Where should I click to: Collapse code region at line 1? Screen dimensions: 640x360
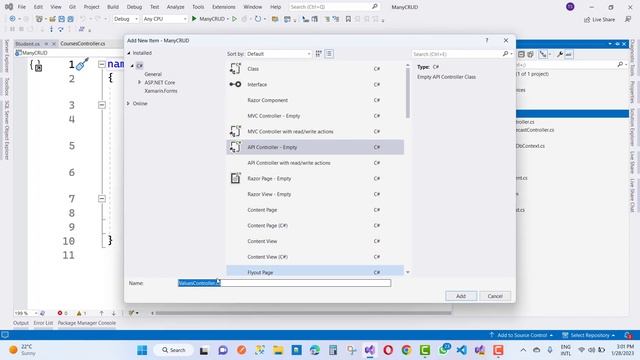pyautogui.click(x=102, y=64)
